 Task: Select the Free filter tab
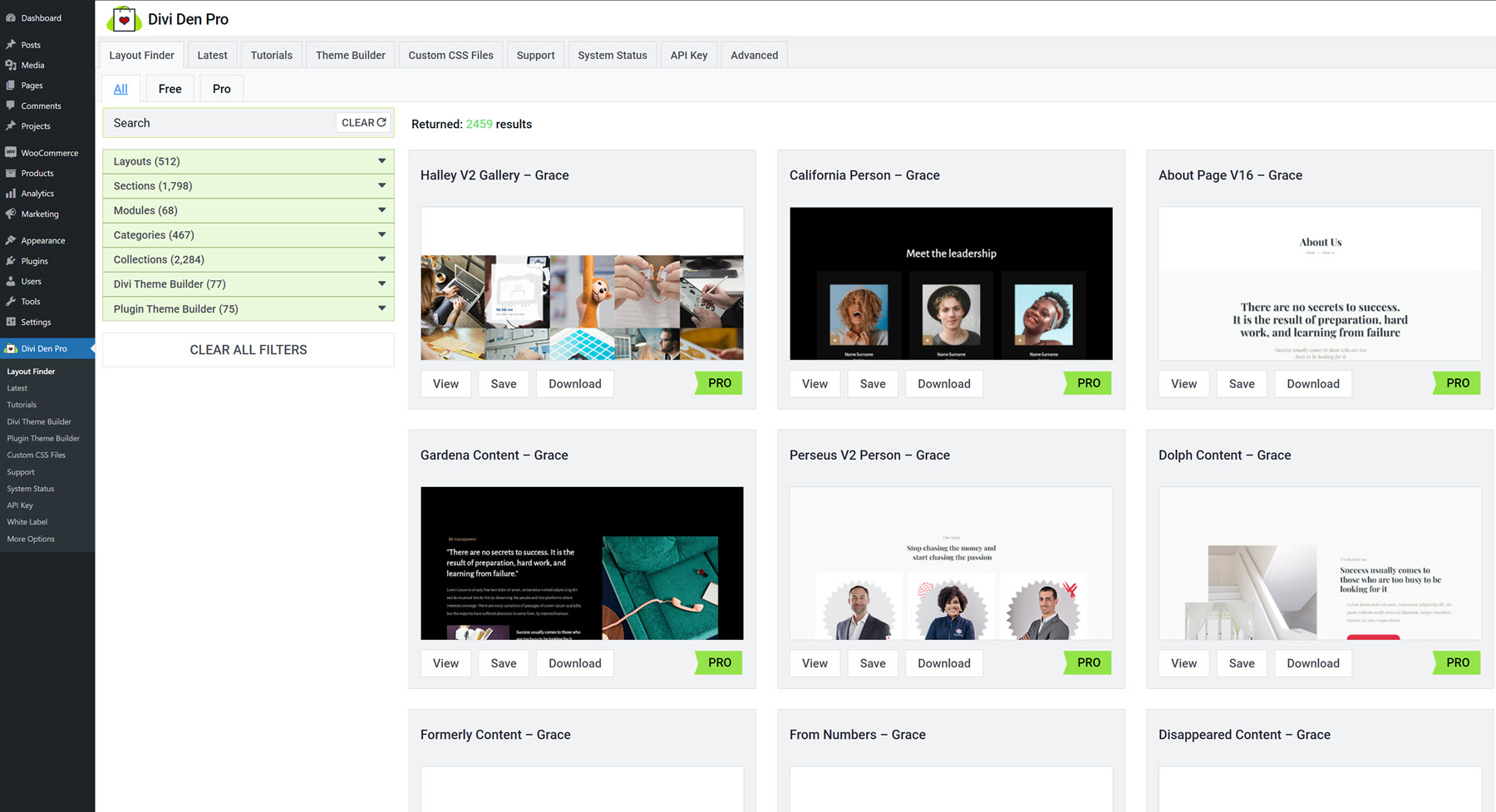point(170,88)
